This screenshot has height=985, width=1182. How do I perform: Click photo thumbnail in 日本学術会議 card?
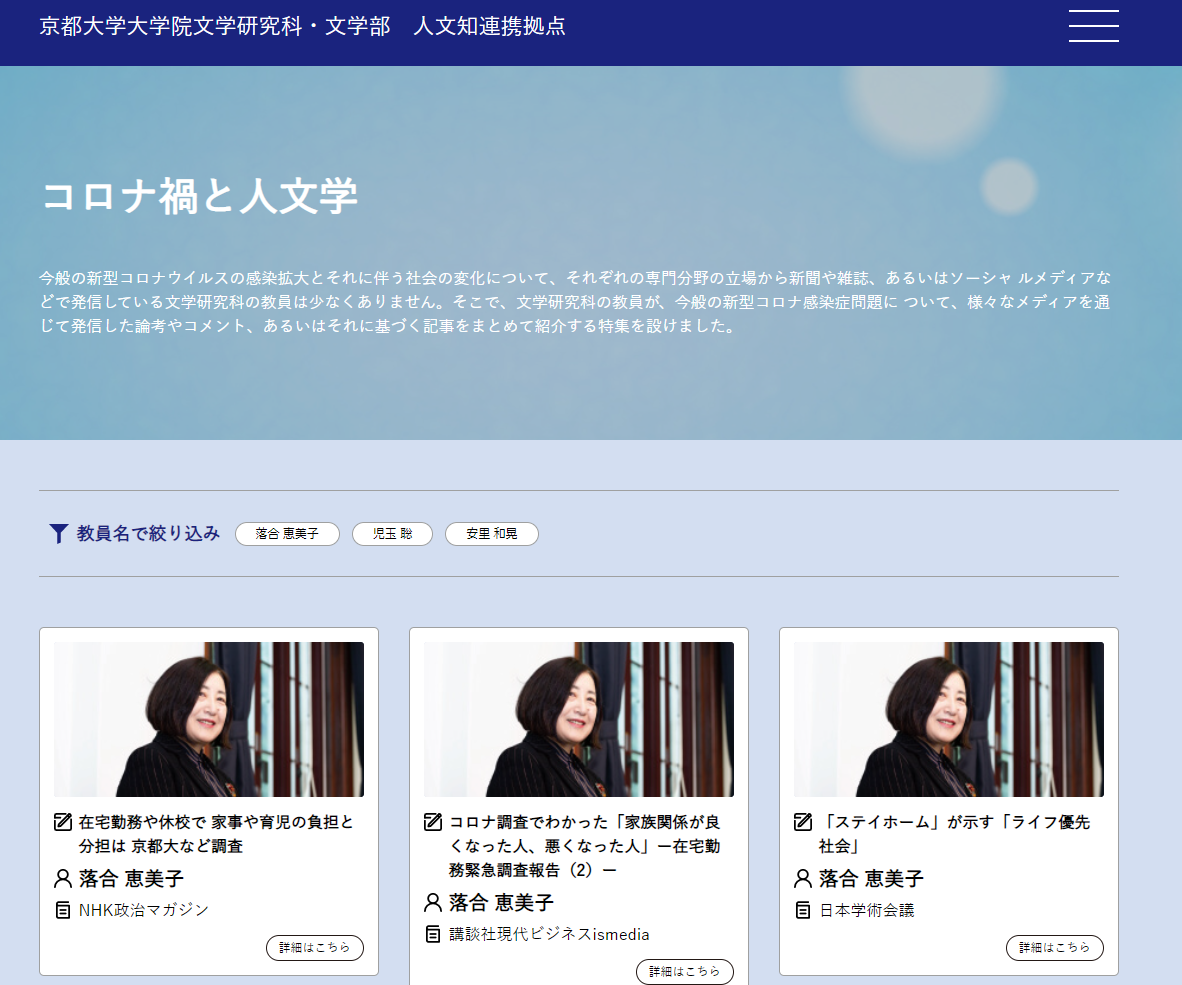[949, 719]
